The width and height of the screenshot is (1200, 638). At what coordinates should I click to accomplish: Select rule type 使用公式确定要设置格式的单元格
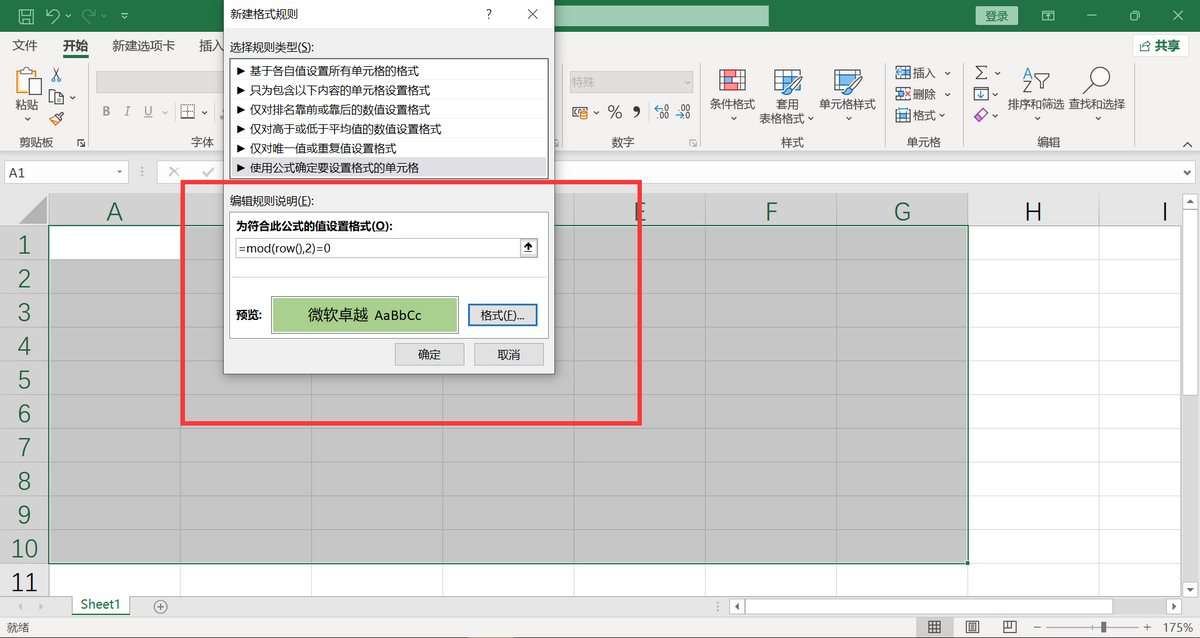point(389,167)
